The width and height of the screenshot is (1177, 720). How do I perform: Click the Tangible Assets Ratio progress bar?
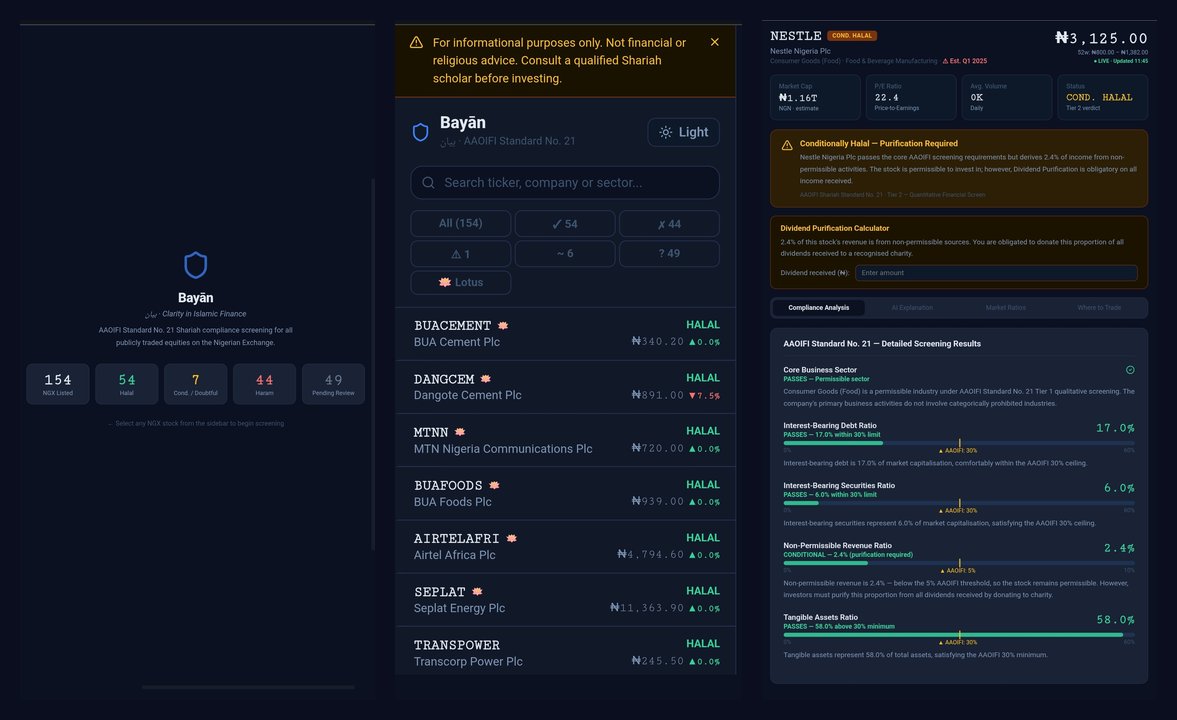tap(959, 634)
